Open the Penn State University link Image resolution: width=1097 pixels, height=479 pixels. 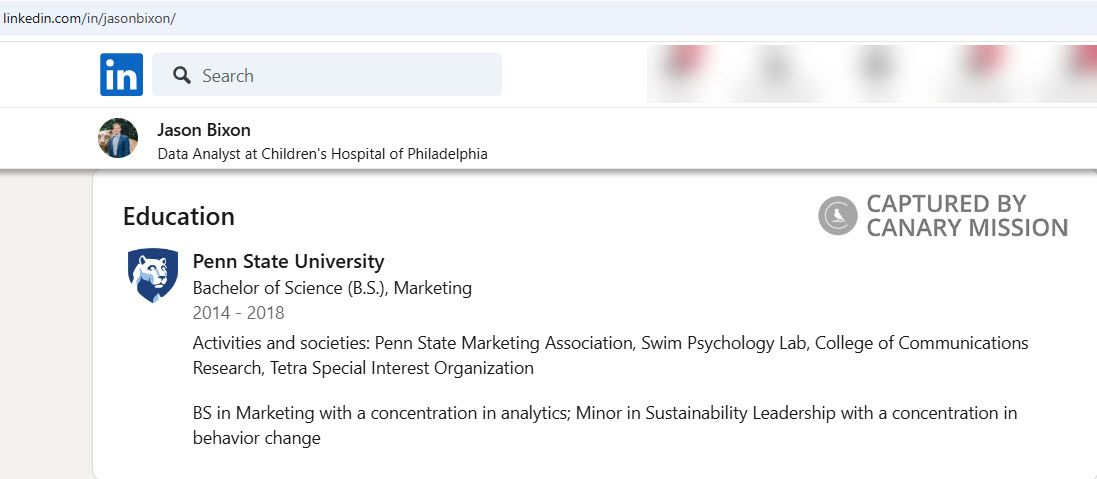288,262
